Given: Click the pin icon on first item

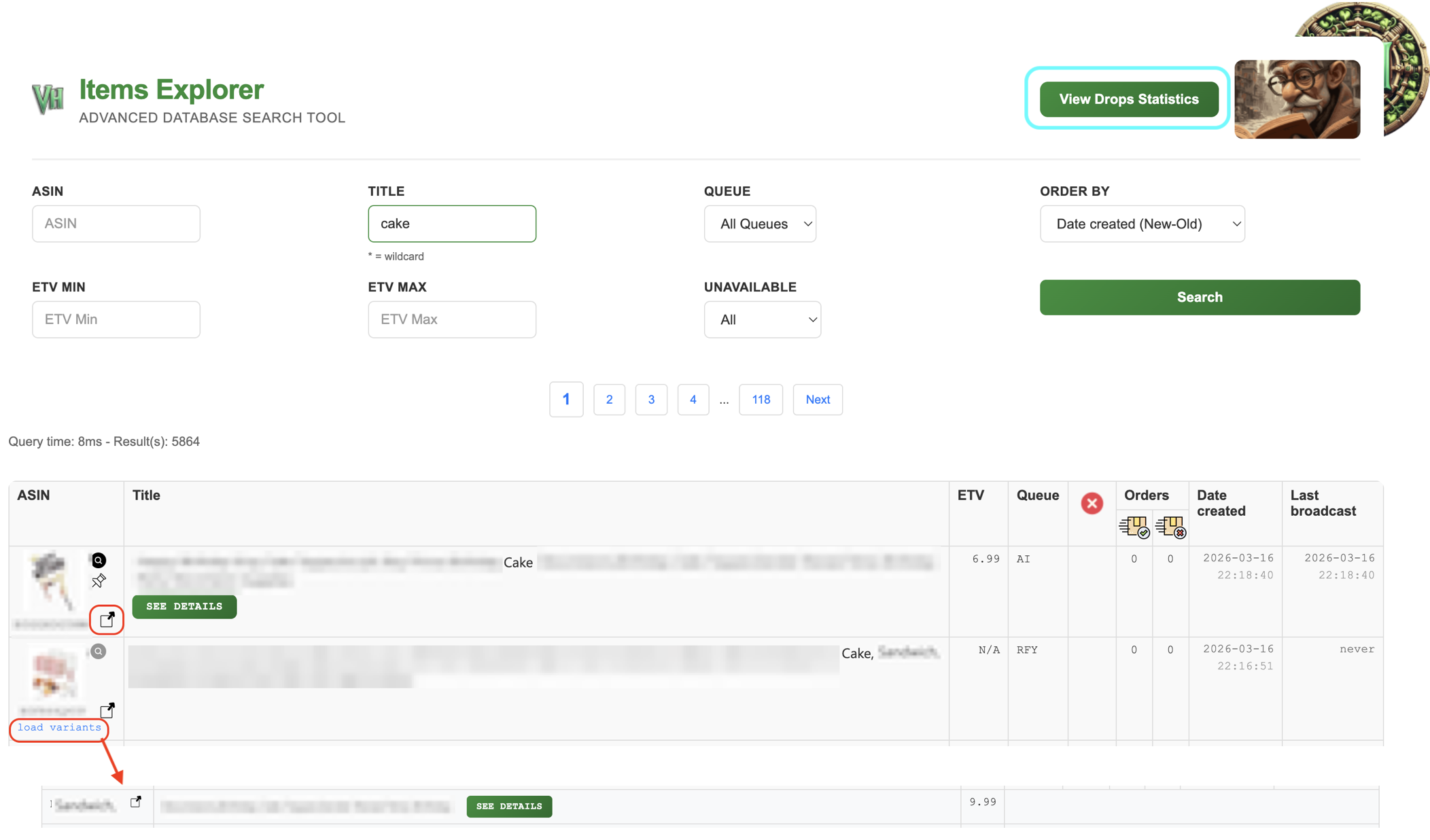Looking at the screenshot, I should (x=99, y=581).
